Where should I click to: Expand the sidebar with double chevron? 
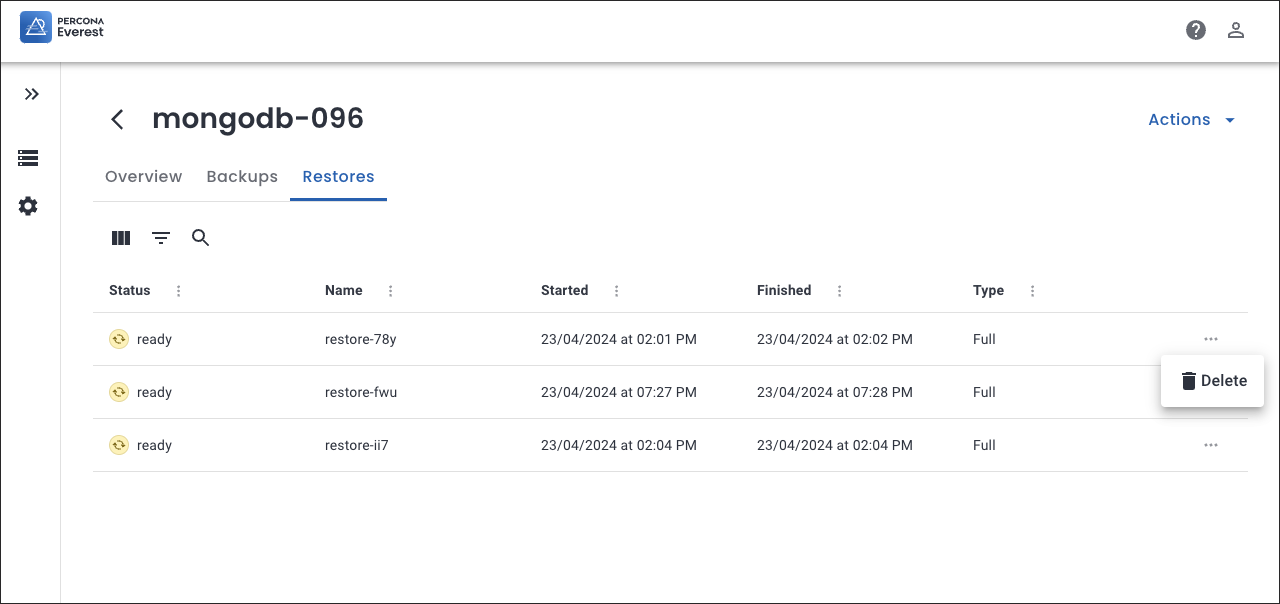pyautogui.click(x=32, y=94)
